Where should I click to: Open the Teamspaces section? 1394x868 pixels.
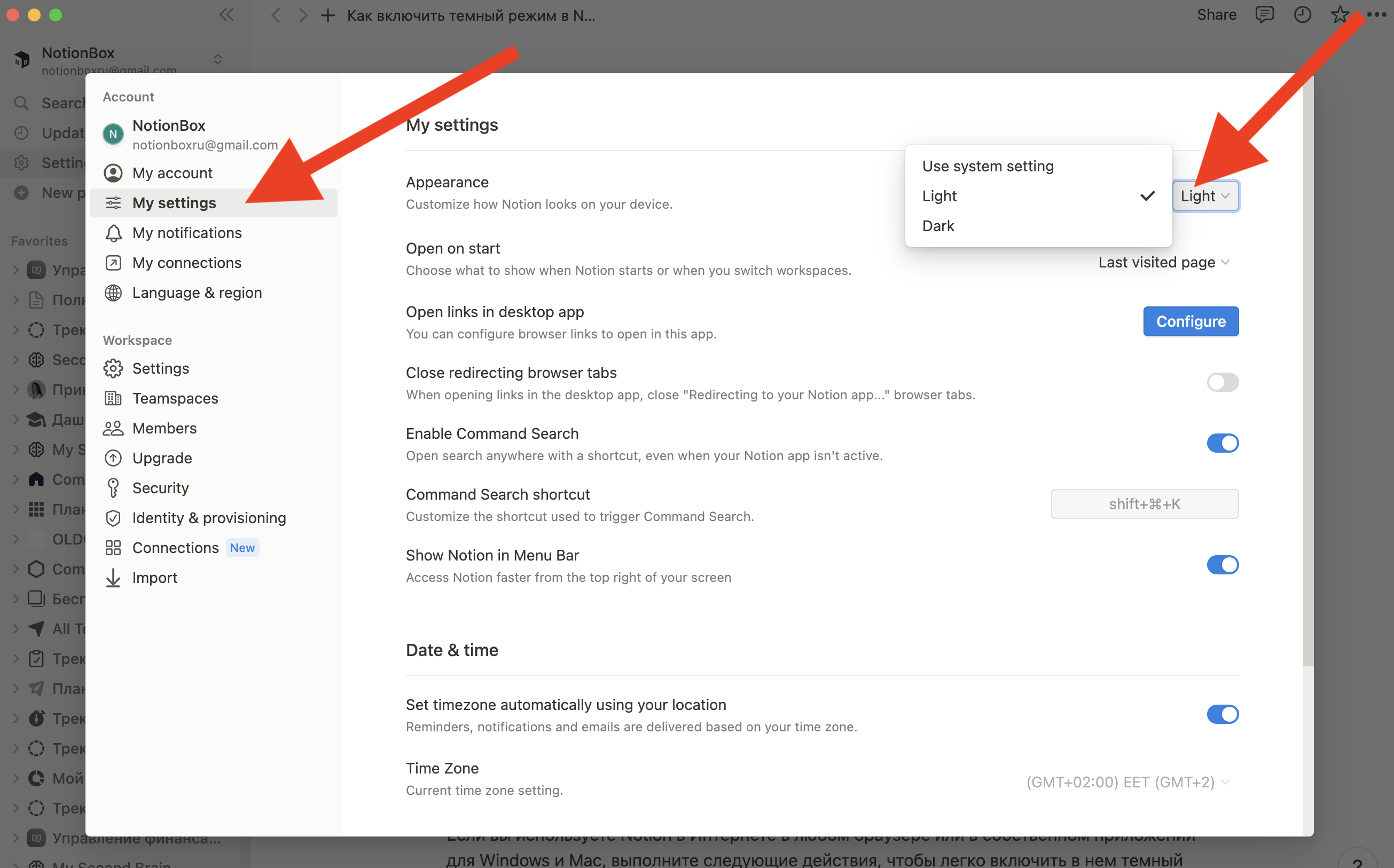tap(213, 398)
